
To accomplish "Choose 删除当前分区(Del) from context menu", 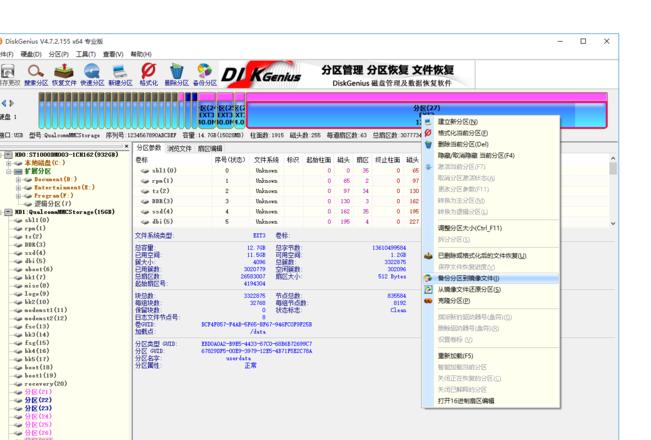I will tap(491, 144).
